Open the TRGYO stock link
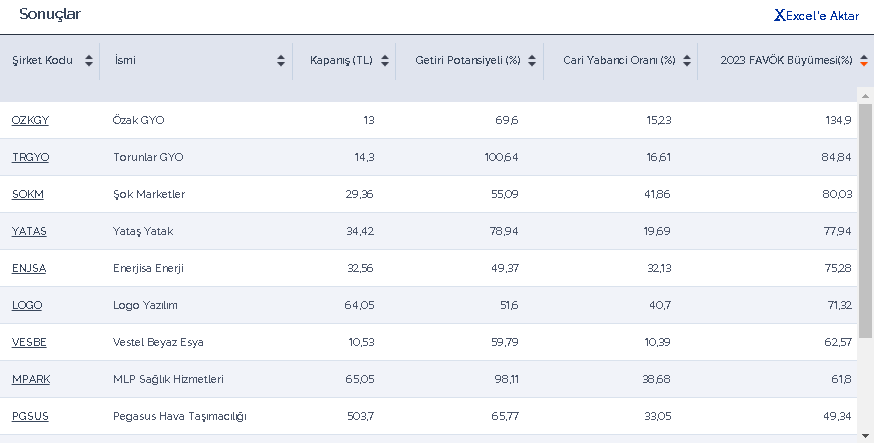The width and height of the screenshot is (879, 443). pos(30,157)
